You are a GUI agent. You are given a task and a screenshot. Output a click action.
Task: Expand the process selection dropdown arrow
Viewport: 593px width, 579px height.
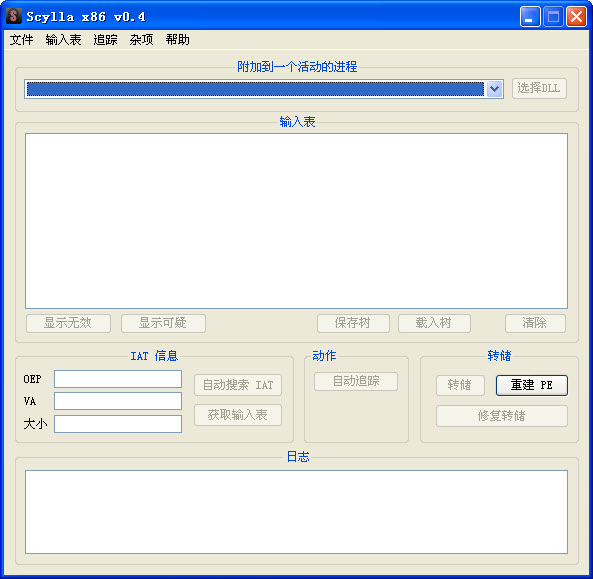click(494, 89)
